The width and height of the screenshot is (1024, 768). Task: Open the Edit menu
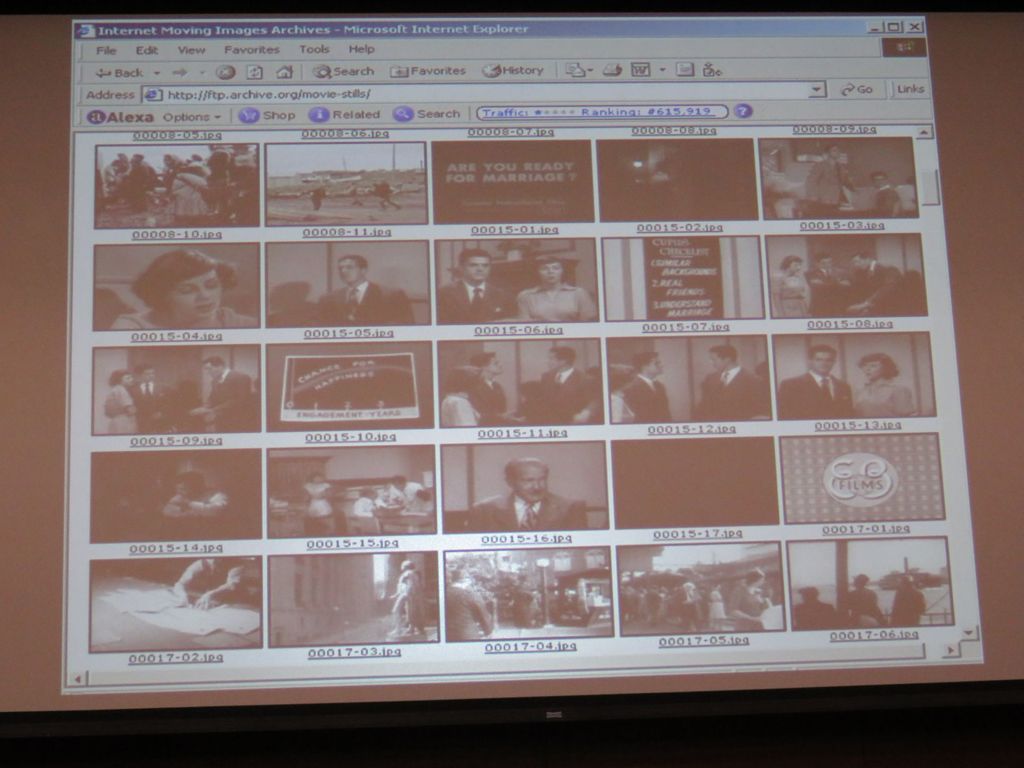[x=146, y=50]
